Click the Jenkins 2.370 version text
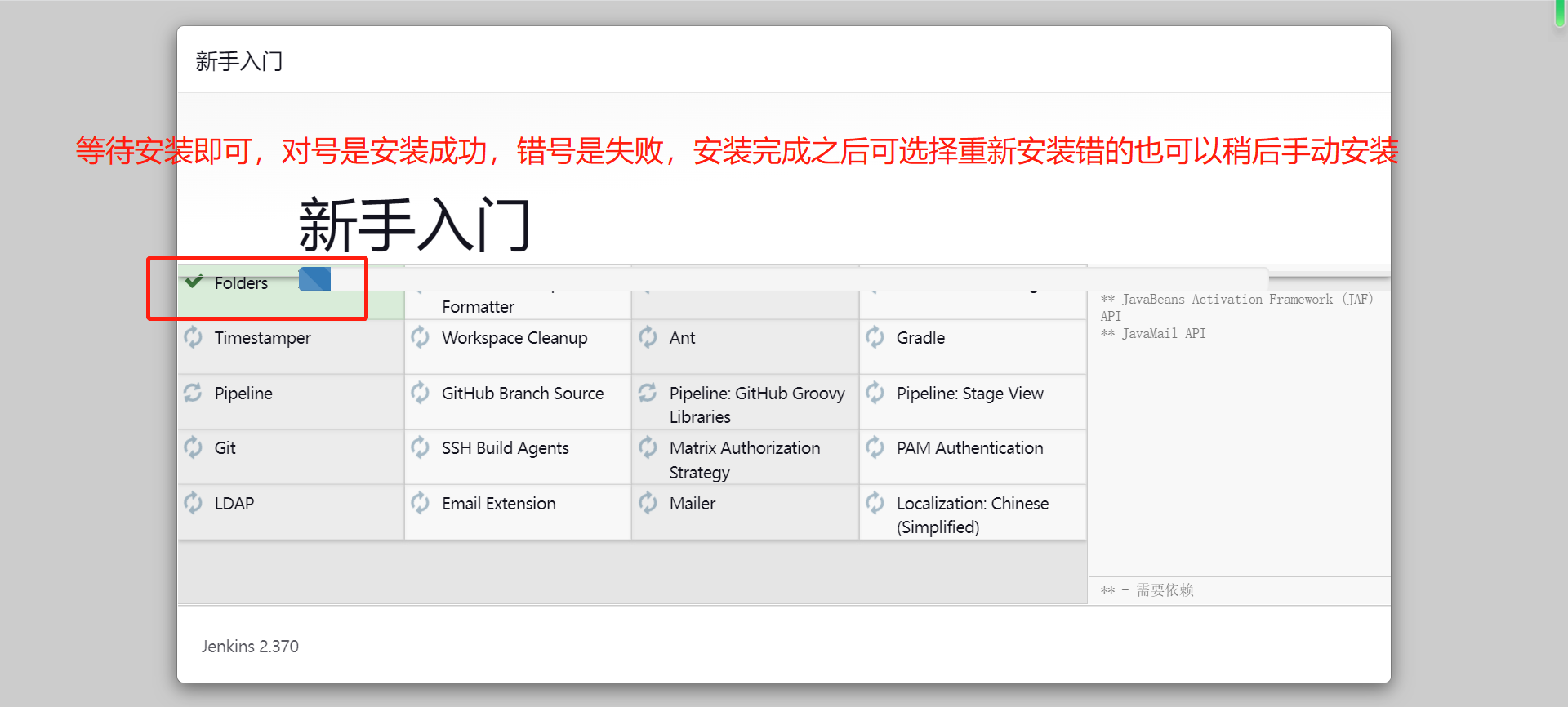This screenshot has height=707, width=1568. pyautogui.click(x=250, y=647)
